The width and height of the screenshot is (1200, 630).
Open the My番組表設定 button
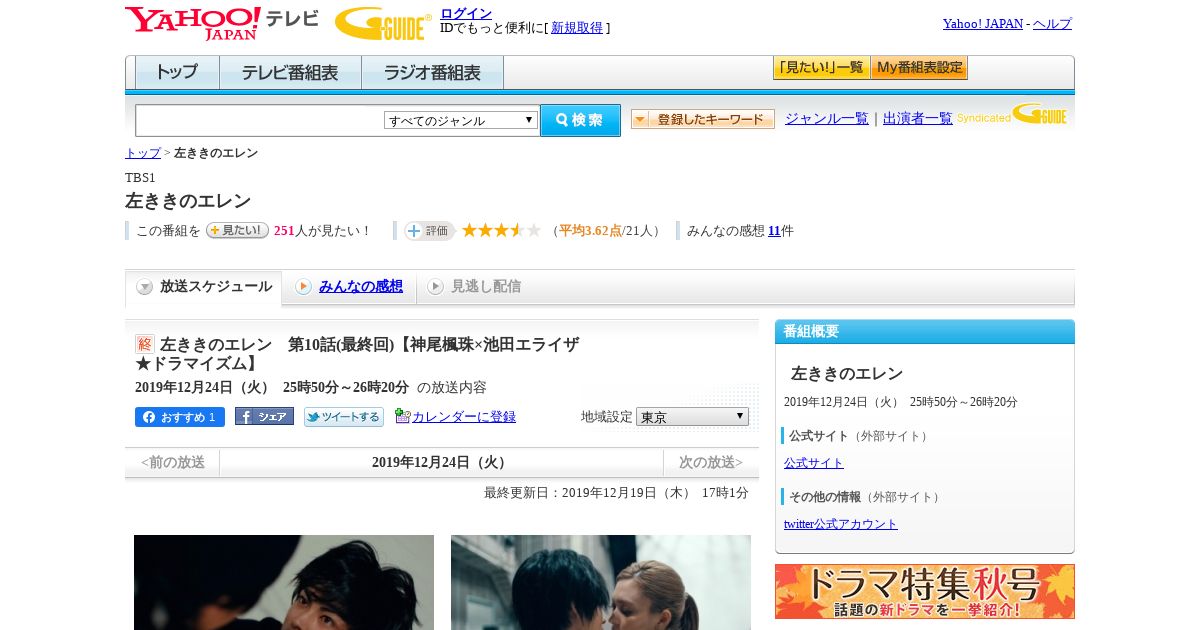pyautogui.click(x=919, y=68)
